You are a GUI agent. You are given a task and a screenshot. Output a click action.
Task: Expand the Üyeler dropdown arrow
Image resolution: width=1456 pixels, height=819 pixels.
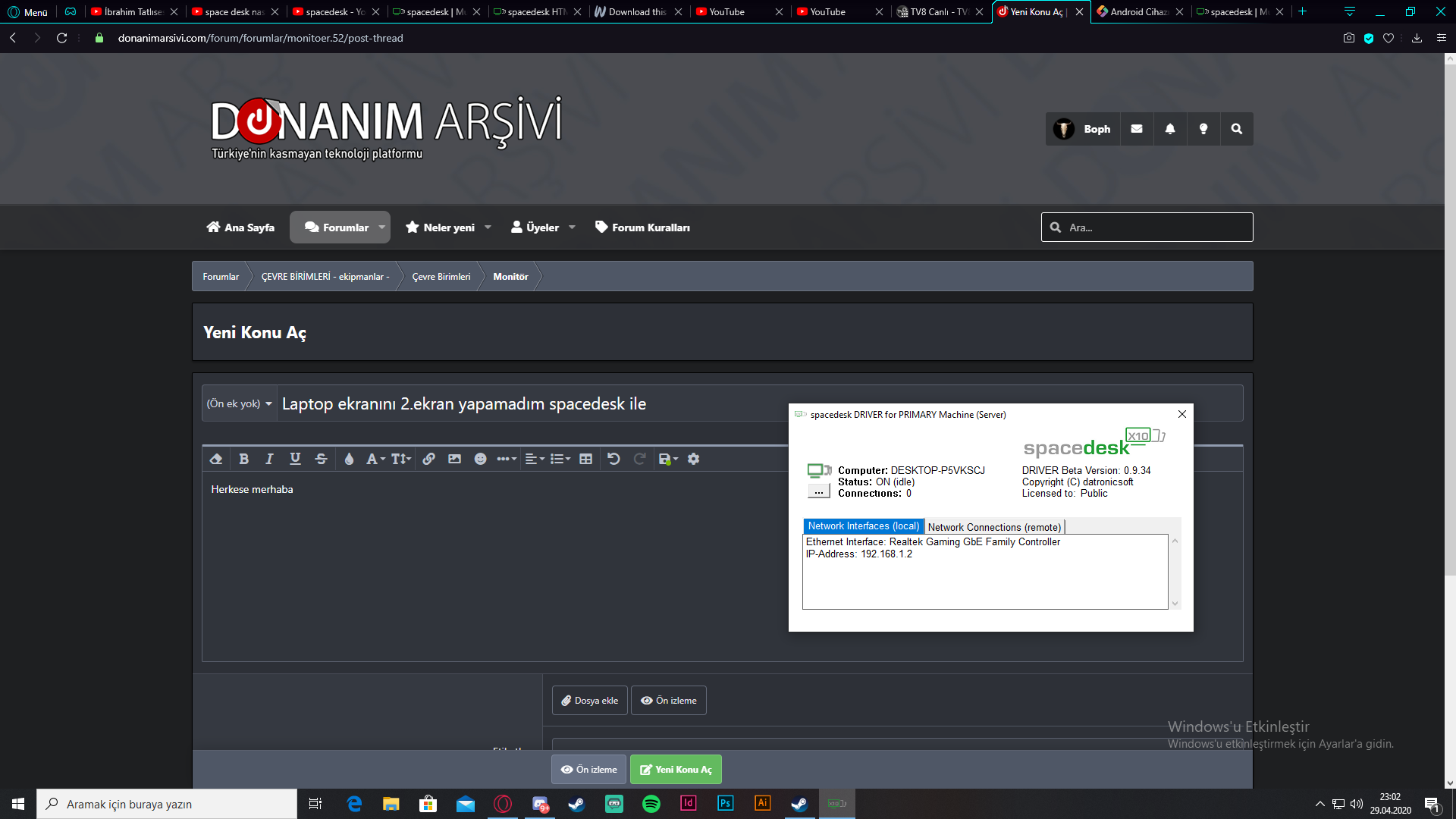click(572, 227)
